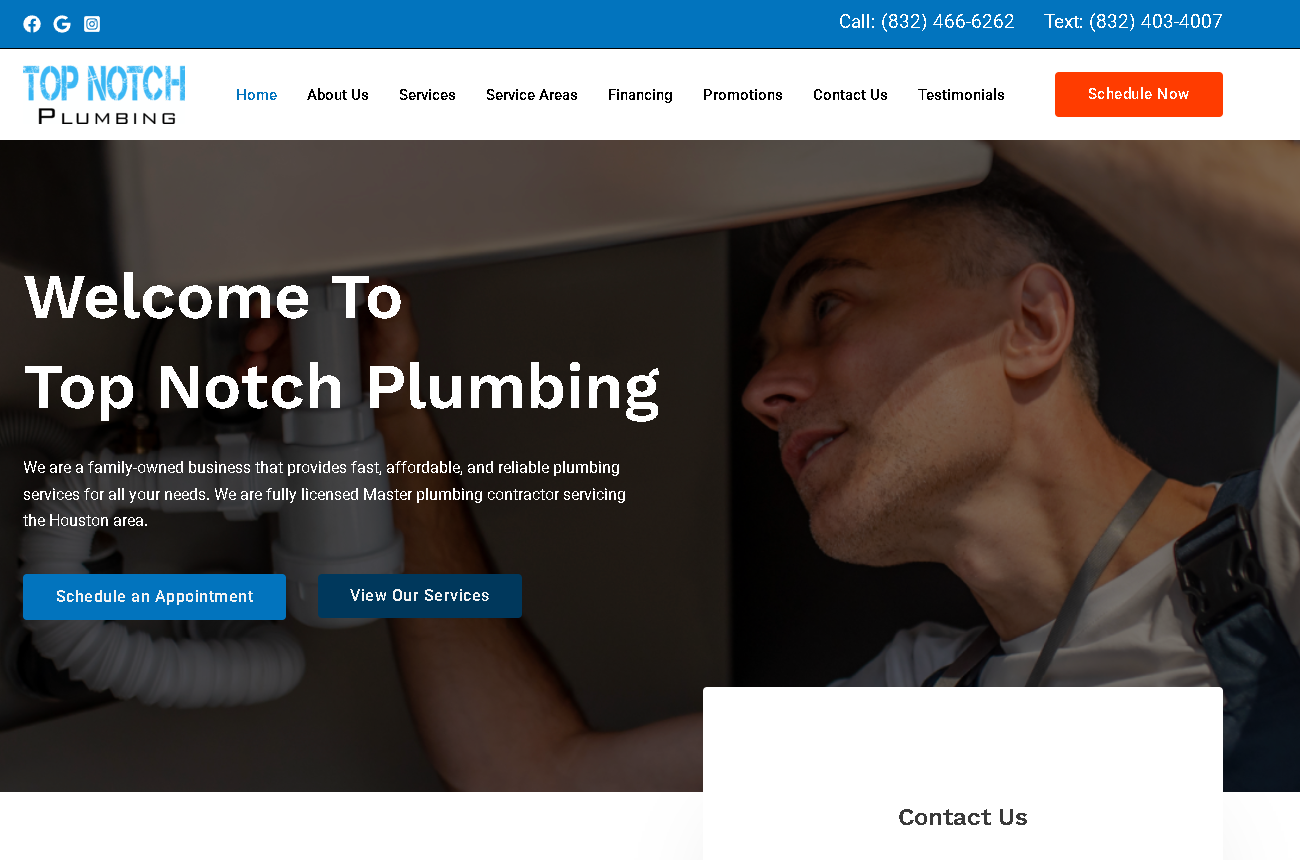Navigate to Contact Us in menu
Viewport: 1300px width, 860px height.
pos(850,95)
